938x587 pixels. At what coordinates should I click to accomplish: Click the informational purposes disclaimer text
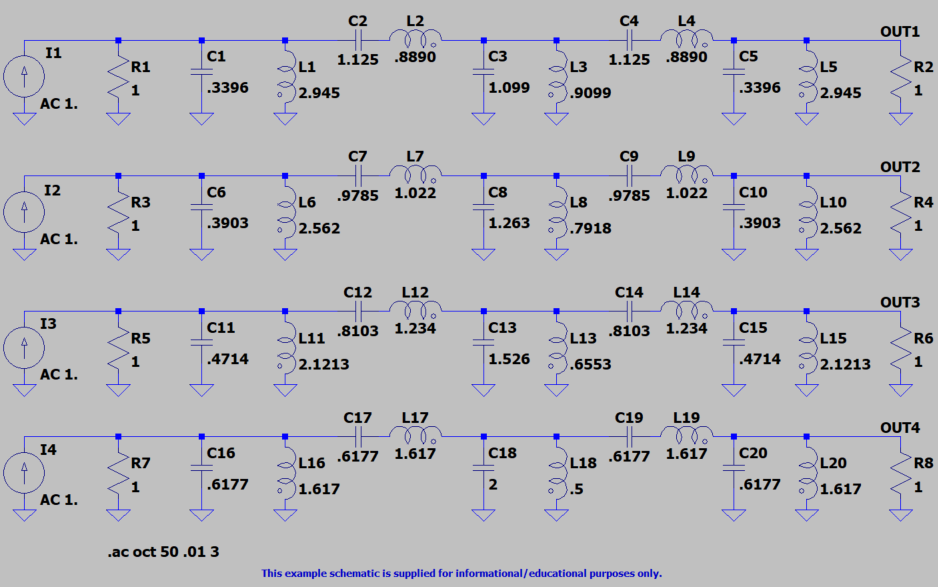(x=462, y=573)
